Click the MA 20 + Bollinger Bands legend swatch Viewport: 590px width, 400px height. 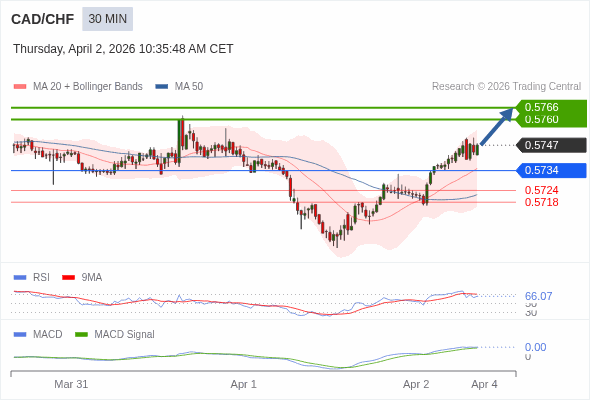[20, 87]
